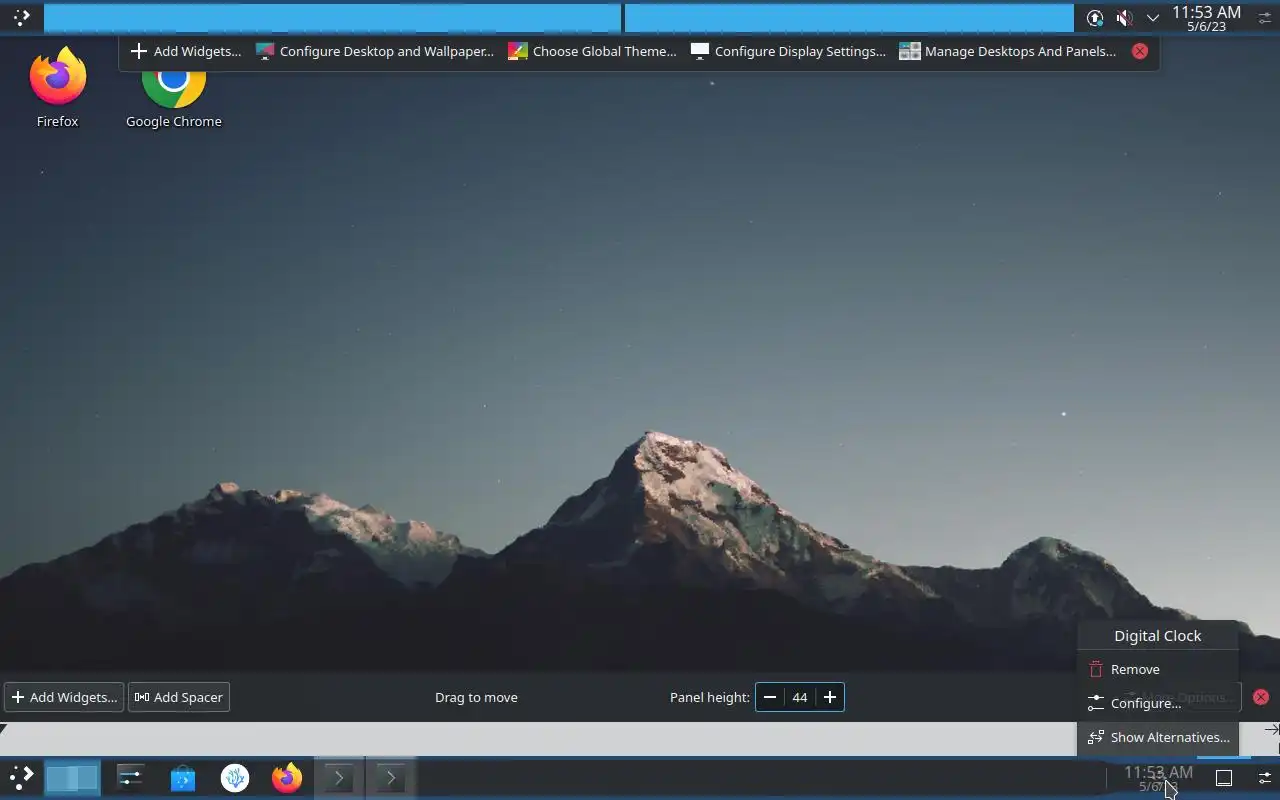Click the muted audio volume tray icon
Screen dimensions: 1280x800
coord(1124,18)
